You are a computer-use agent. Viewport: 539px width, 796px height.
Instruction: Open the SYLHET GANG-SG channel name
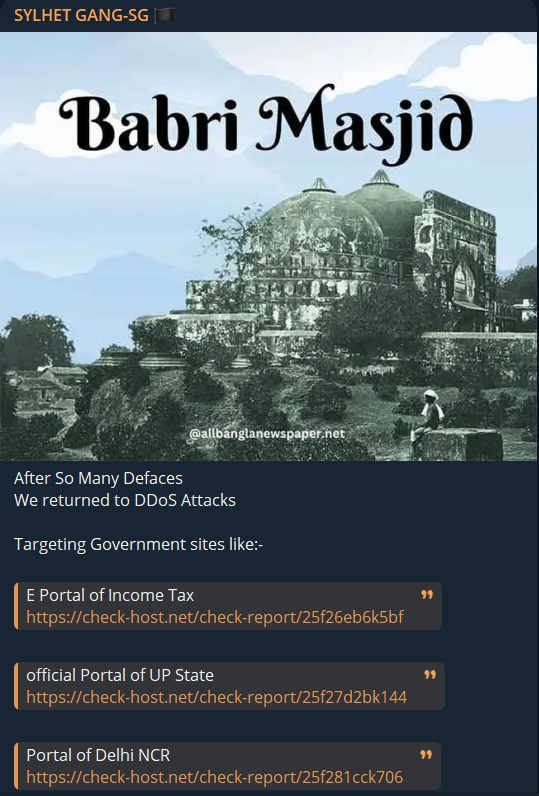coord(81,16)
